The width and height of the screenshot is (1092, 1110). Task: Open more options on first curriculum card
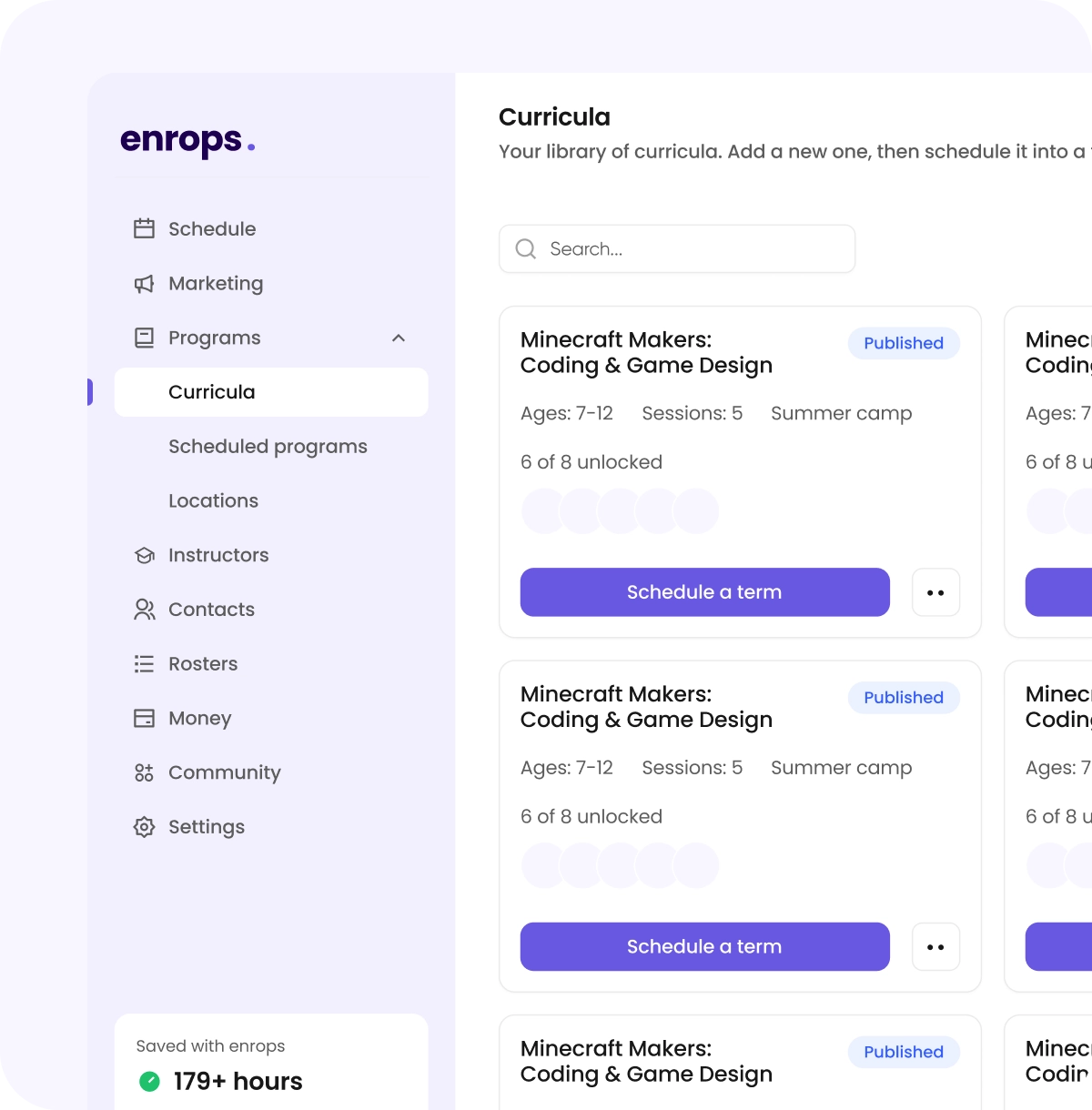pyautogui.click(x=936, y=592)
